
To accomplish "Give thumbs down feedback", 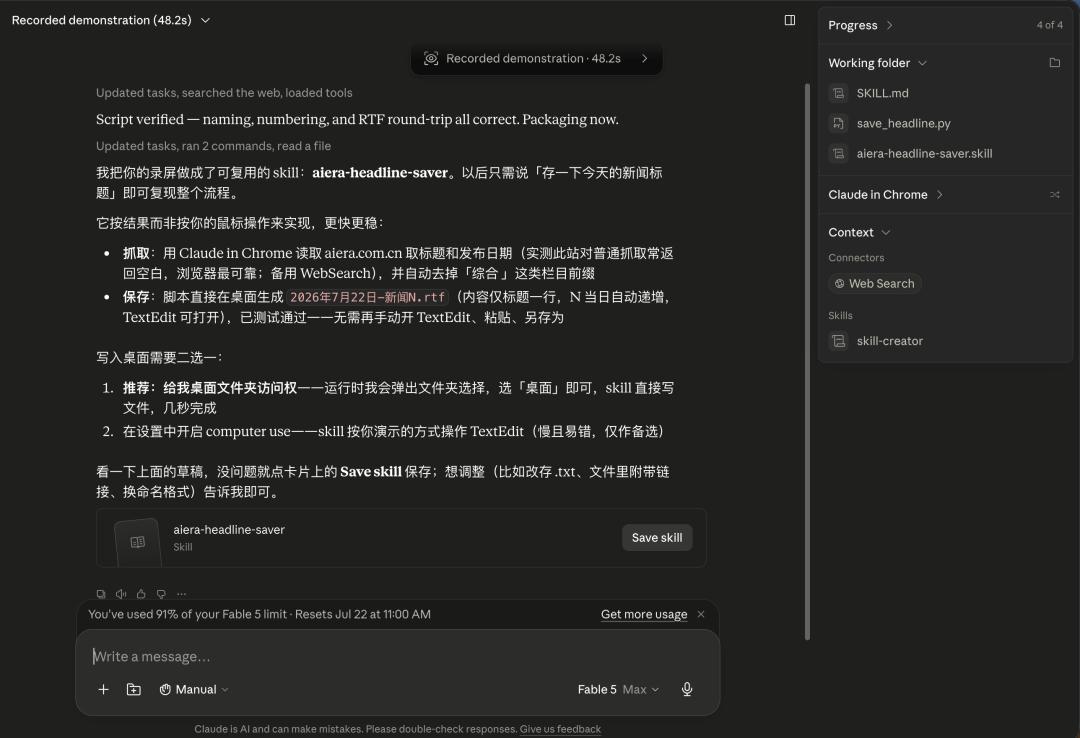I will click(x=161, y=594).
